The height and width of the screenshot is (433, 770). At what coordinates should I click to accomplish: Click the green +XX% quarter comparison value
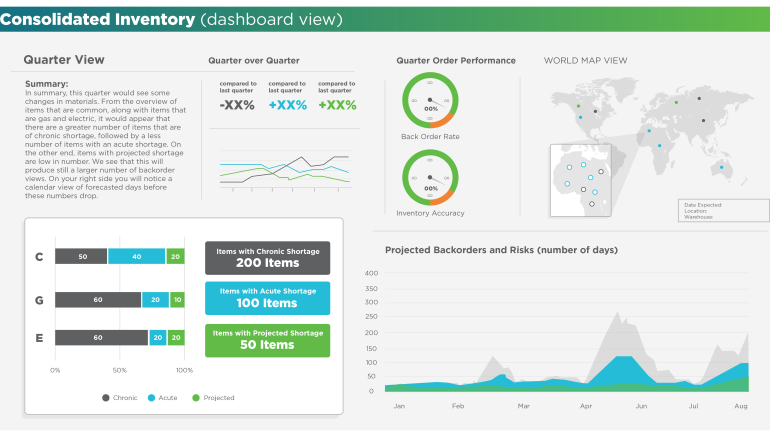337,105
